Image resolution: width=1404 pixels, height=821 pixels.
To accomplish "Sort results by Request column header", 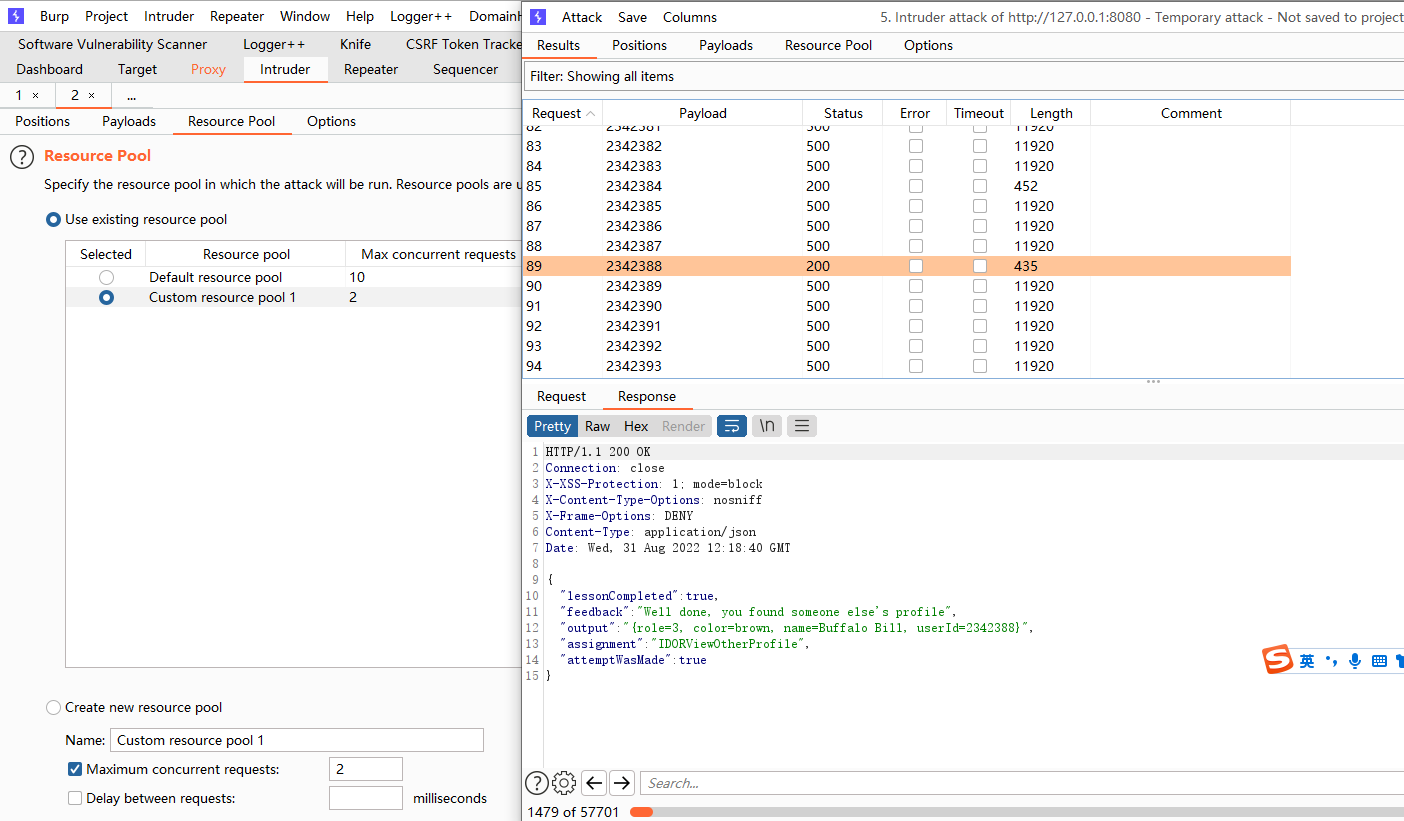I will 563,113.
